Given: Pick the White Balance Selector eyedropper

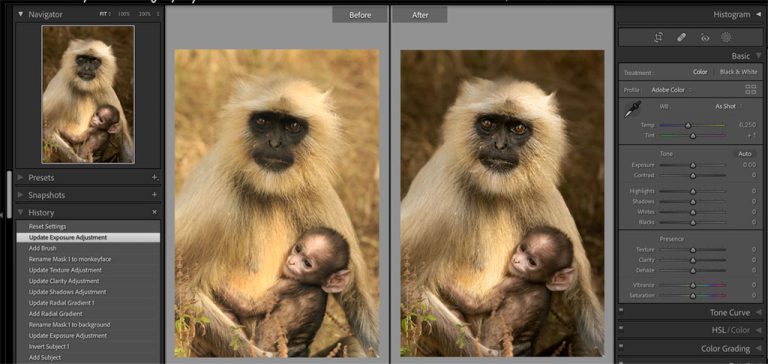Looking at the screenshot, I should pos(632,109).
